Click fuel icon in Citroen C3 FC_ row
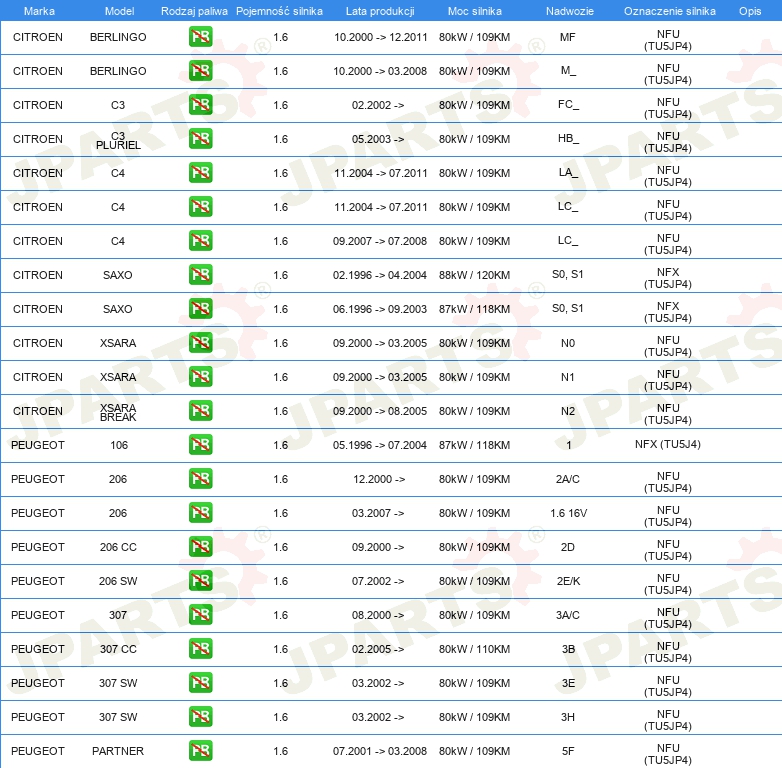The height and width of the screenshot is (768, 782). coord(200,105)
